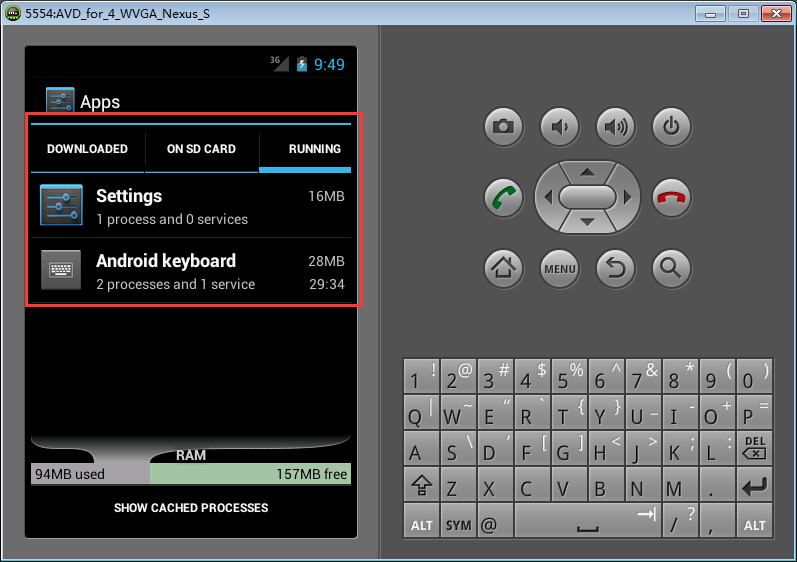Click the M key

pyautogui.click(x=680, y=485)
